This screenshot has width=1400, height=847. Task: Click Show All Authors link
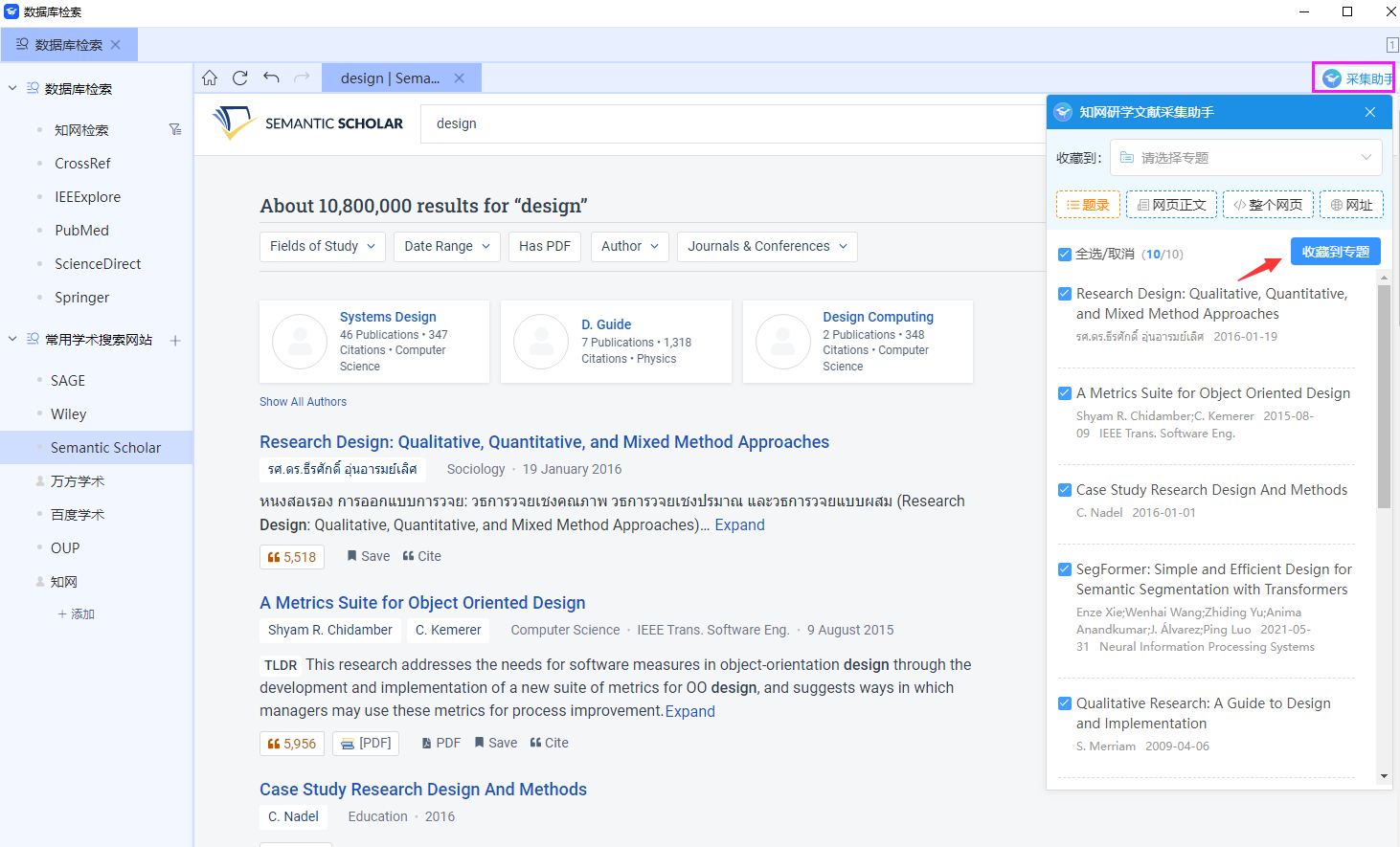[303, 402]
